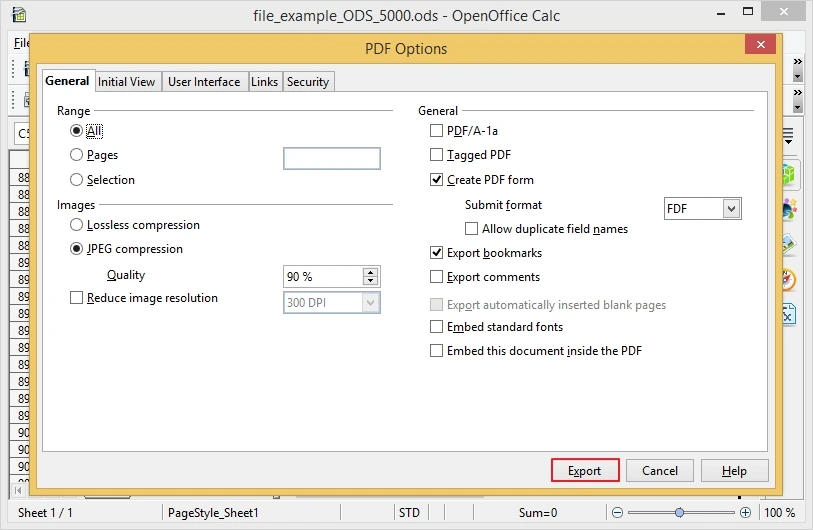Click the zoom out minus icon
This screenshot has width=813, height=530.
pyautogui.click(x=617, y=512)
